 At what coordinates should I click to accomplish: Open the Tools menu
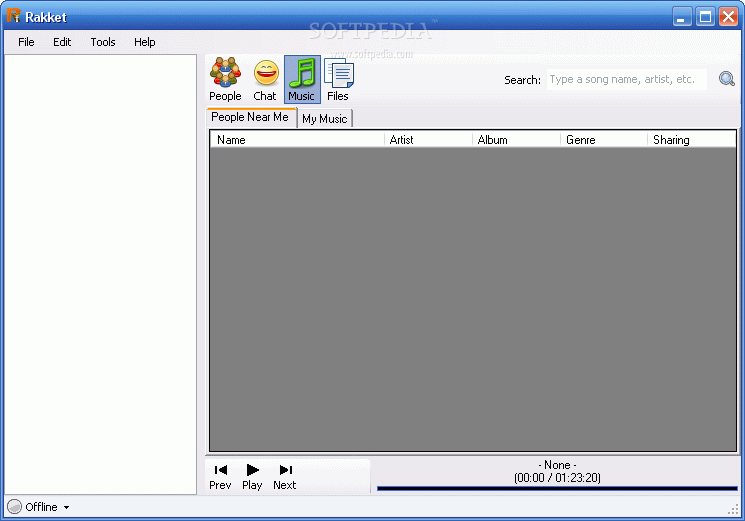(103, 42)
